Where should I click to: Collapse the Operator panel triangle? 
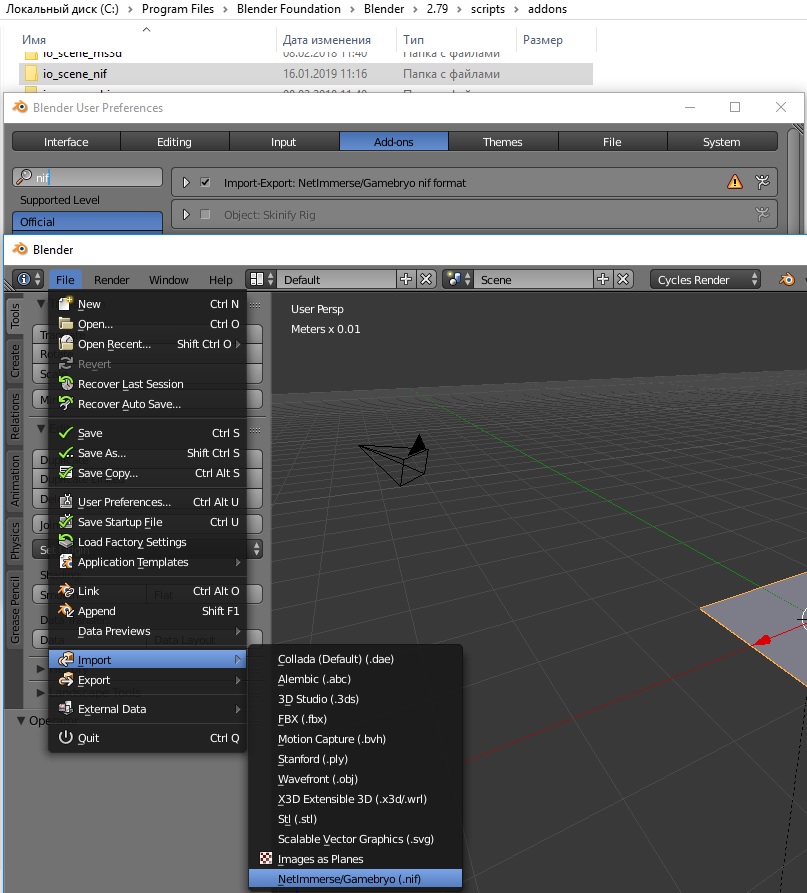pyautogui.click(x=21, y=720)
